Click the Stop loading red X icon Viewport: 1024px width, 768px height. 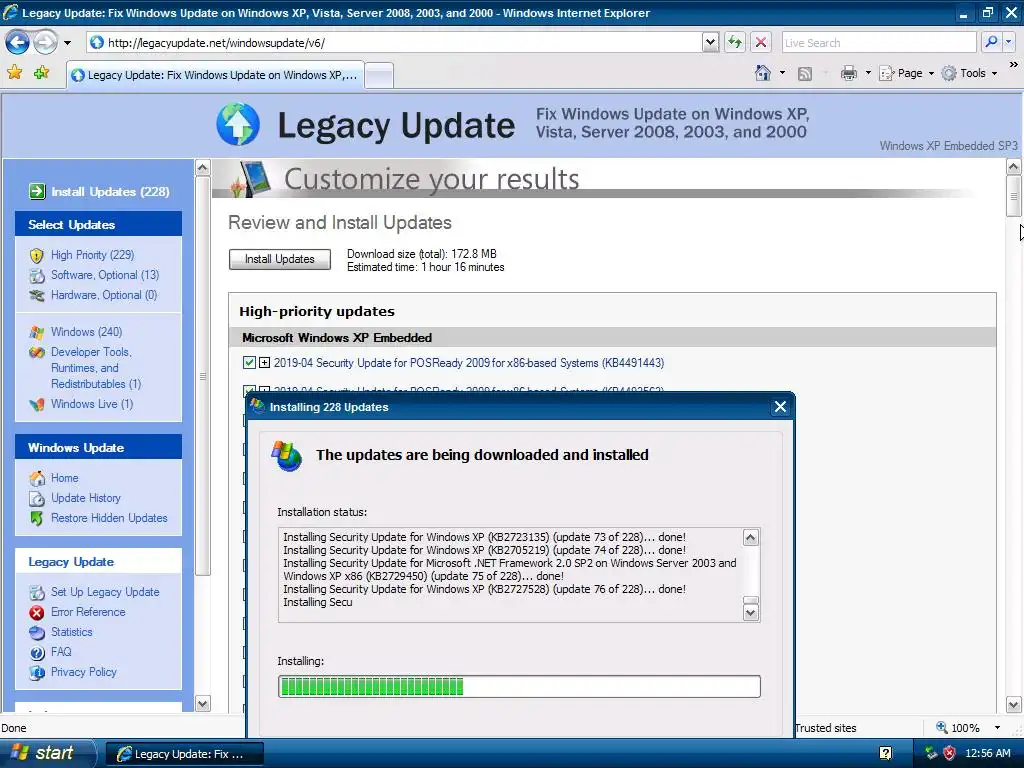pos(761,42)
